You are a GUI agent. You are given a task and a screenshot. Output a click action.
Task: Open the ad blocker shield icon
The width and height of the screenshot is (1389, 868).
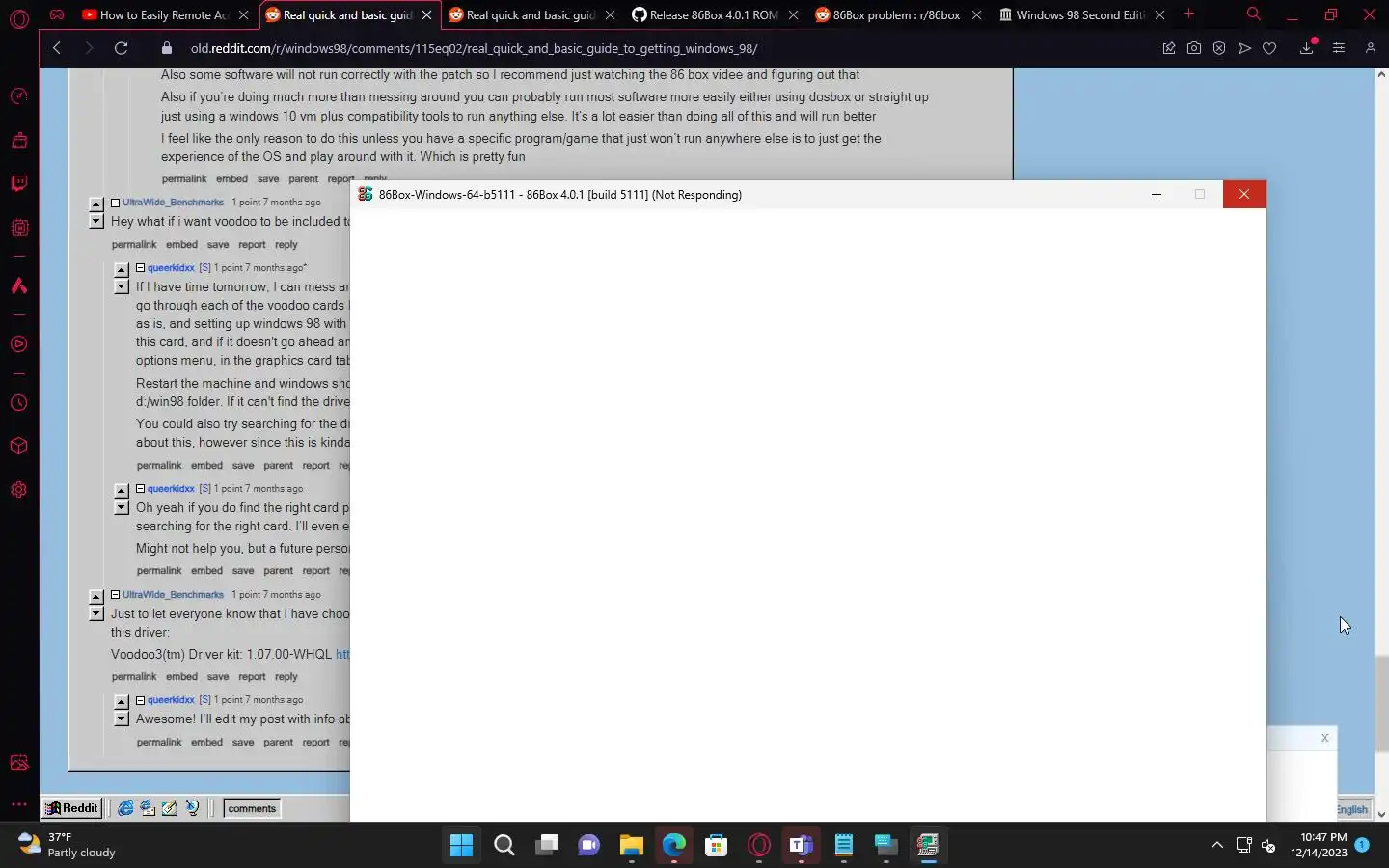pos(1219,48)
